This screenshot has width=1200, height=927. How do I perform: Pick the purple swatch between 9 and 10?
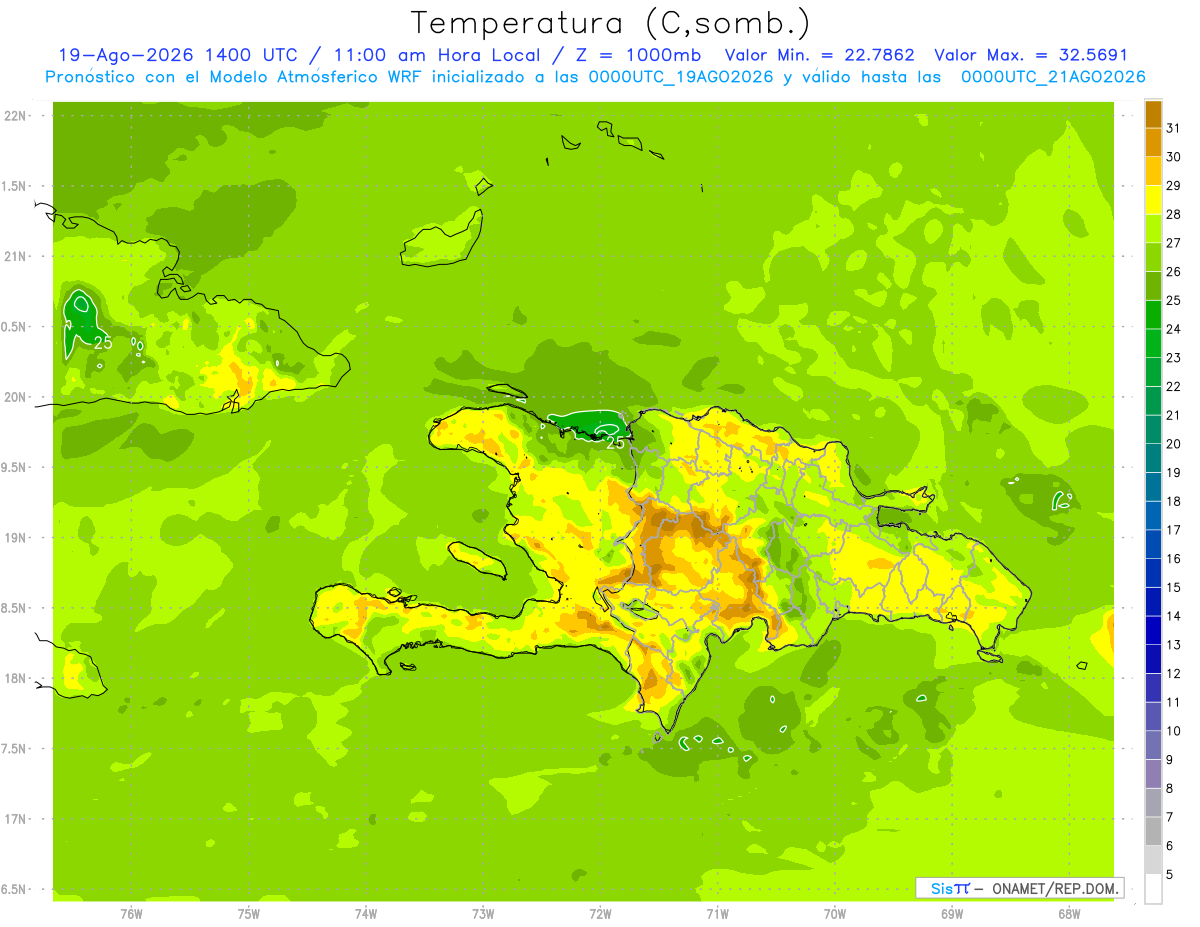tap(1153, 745)
